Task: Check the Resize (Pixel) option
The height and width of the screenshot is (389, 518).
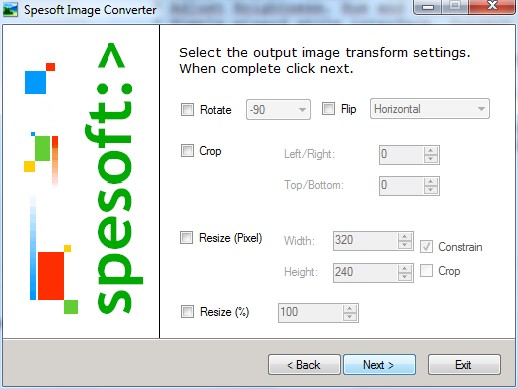Action: 186,238
